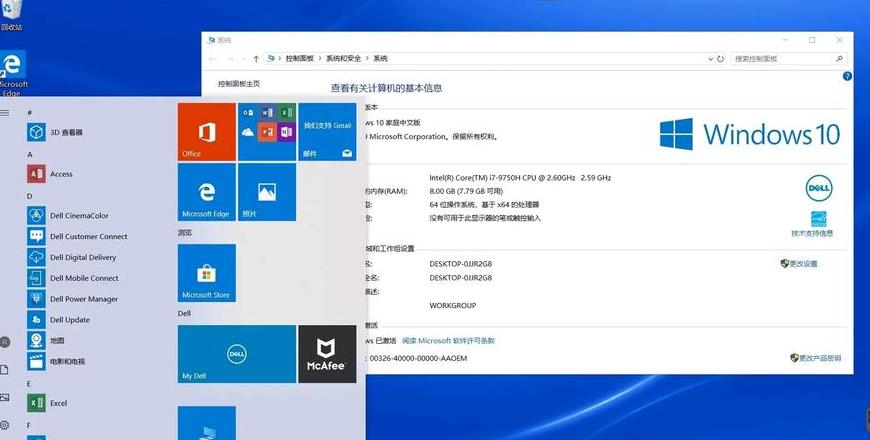Image resolution: width=870 pixels, height=440 pixels.
Task: Open the Microsoft Store tile
Action: [206, 273]
